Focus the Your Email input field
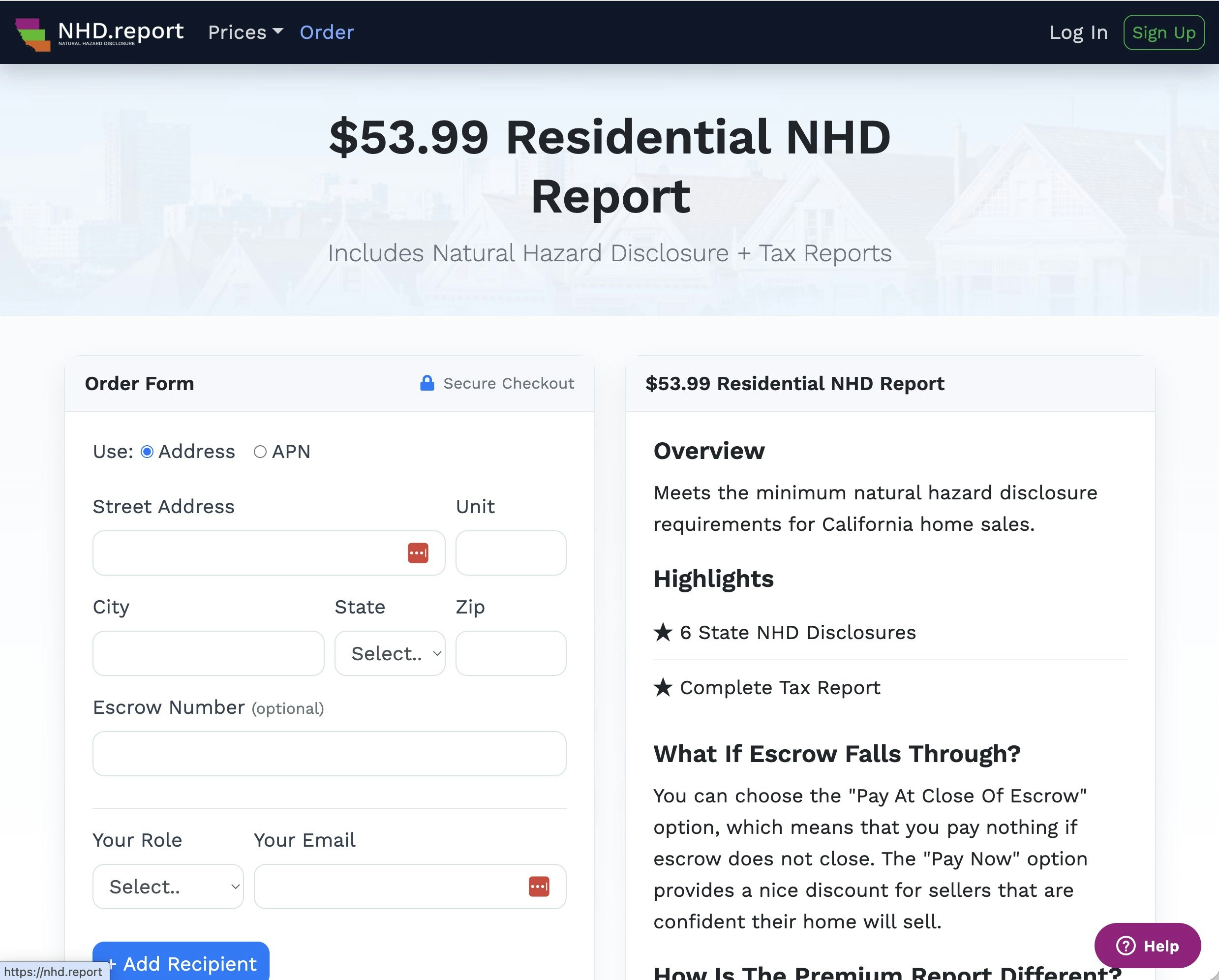 coord(410,886)
